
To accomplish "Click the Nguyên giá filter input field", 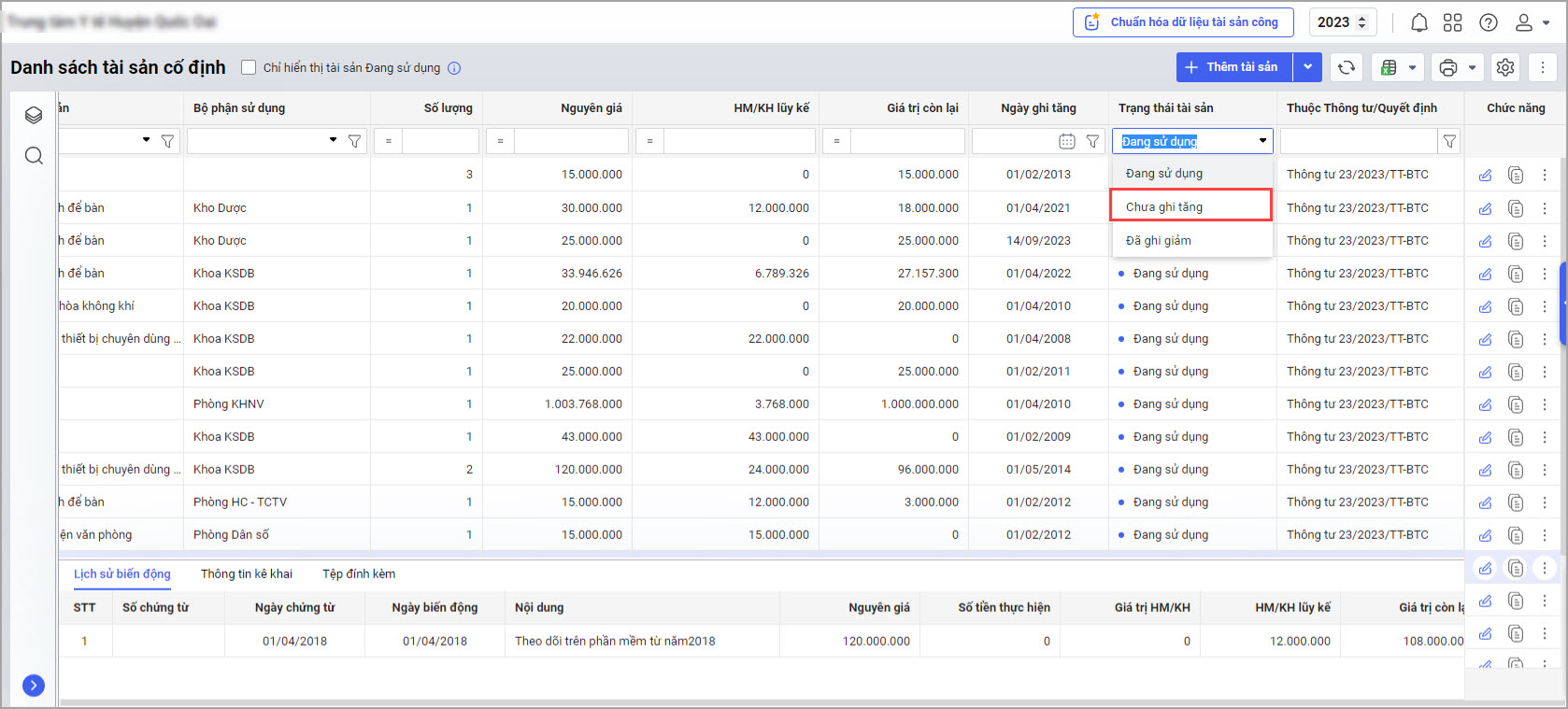I will tap(570, 141).
